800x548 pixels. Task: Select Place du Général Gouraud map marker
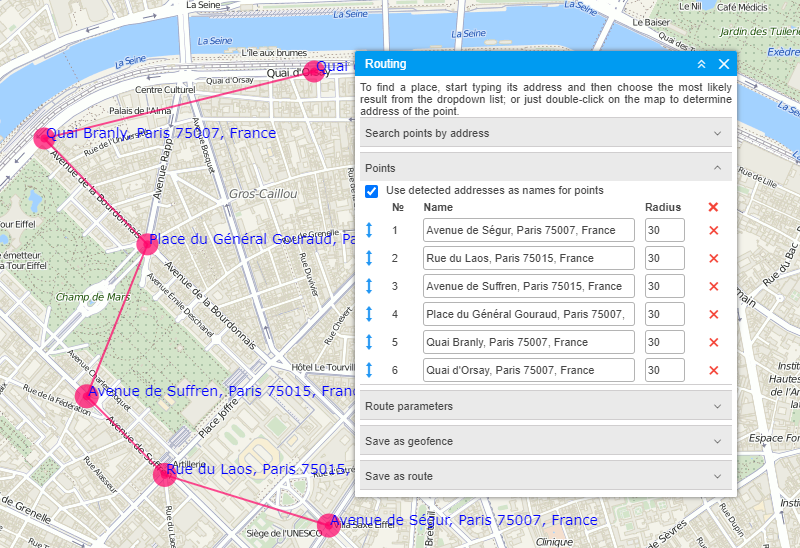(147, 244)
